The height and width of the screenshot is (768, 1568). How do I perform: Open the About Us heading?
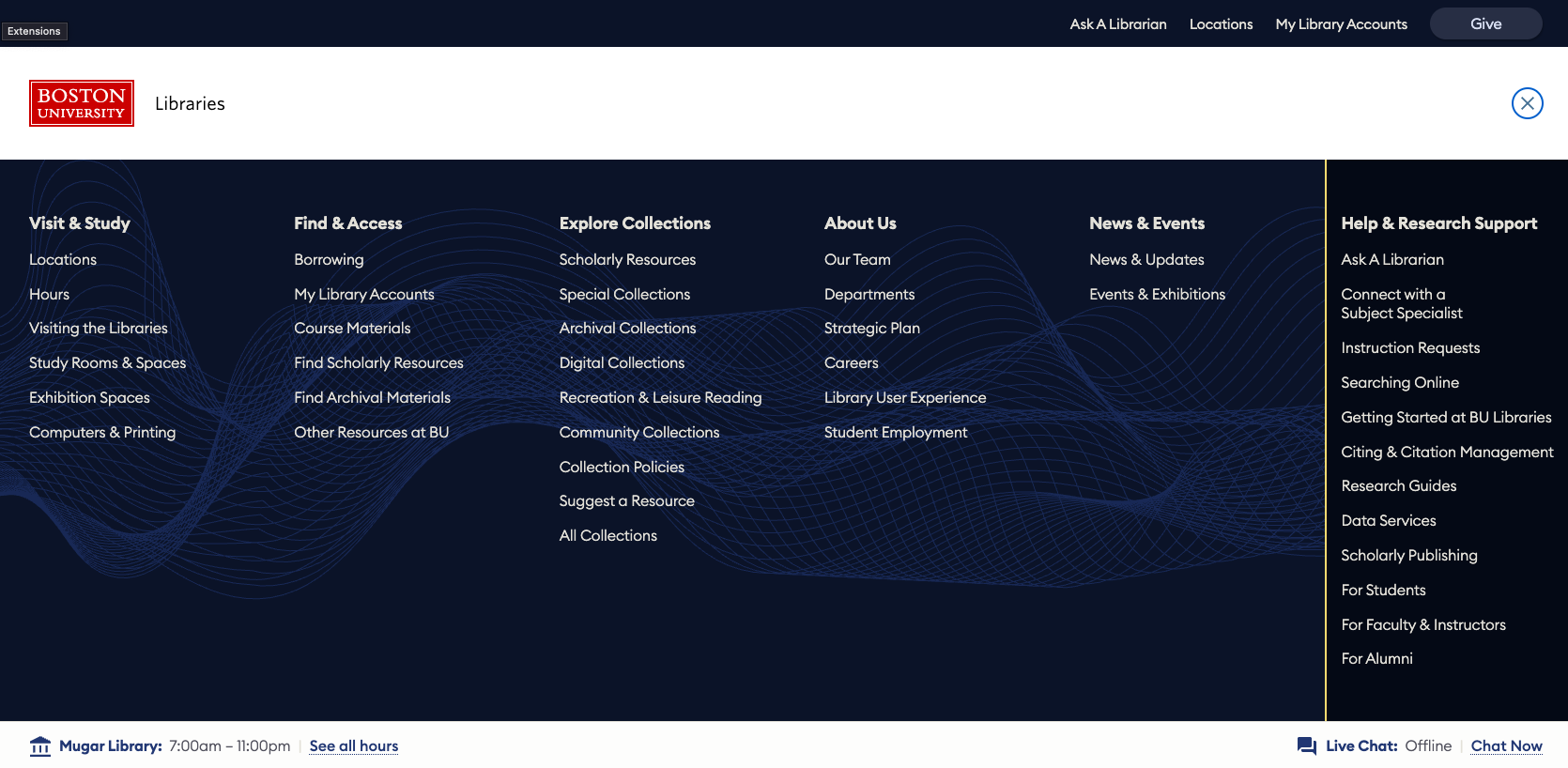[x=860, y=223]
